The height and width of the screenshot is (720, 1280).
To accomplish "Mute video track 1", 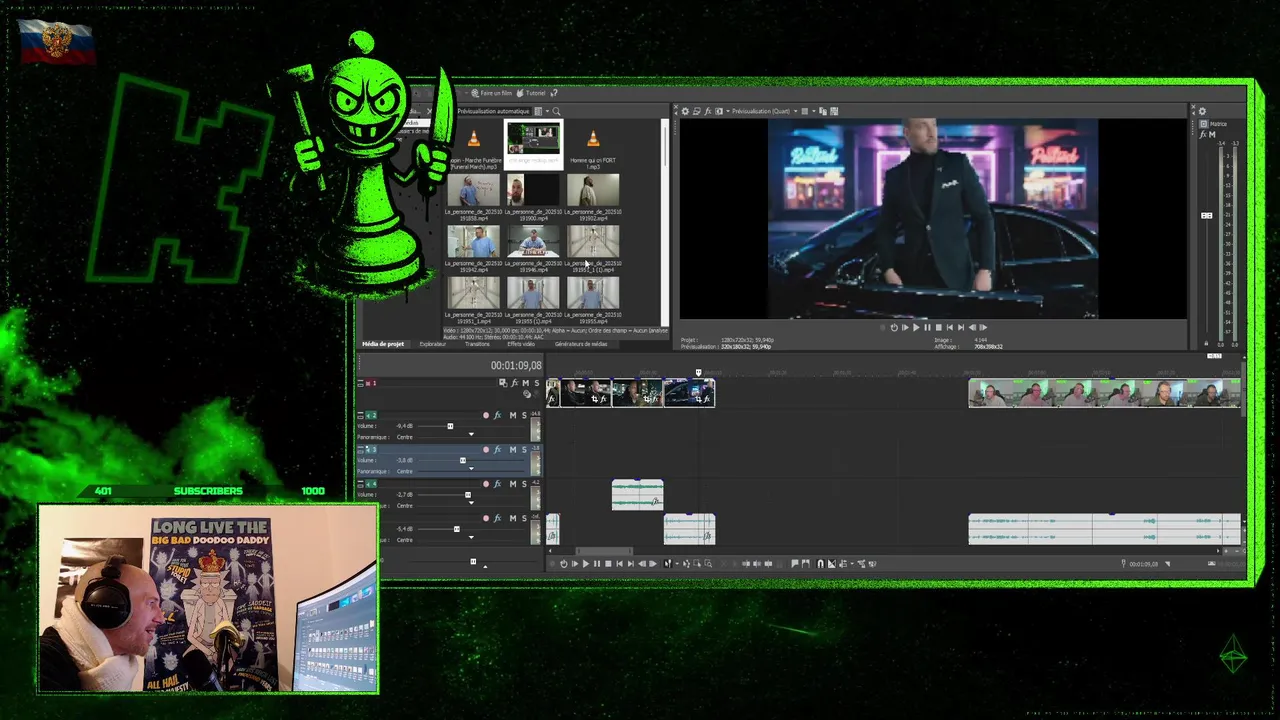I will [526, 383].
